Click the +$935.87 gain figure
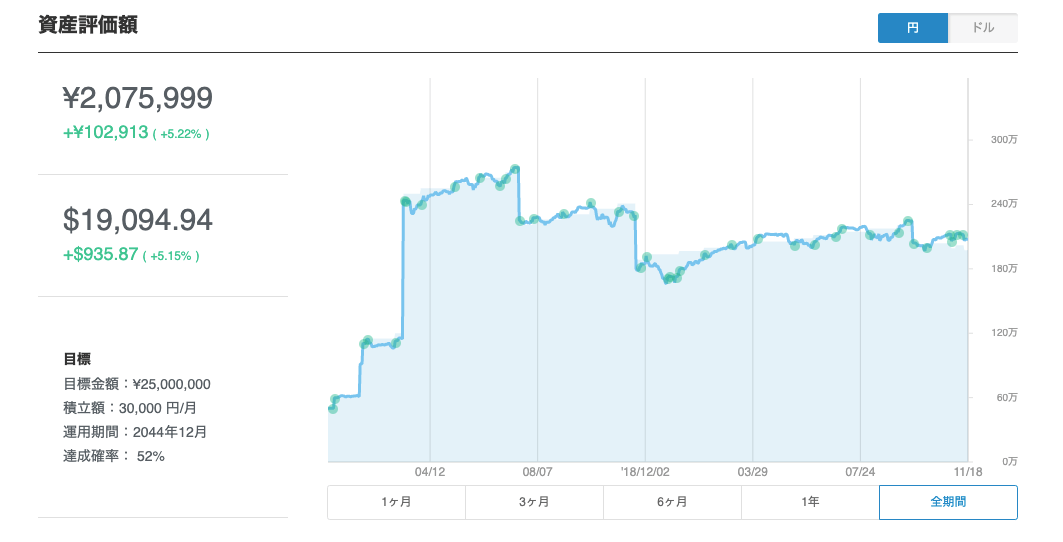This screenshot has width=1063, height=542. pyautogui.click(x=101, y=254)
